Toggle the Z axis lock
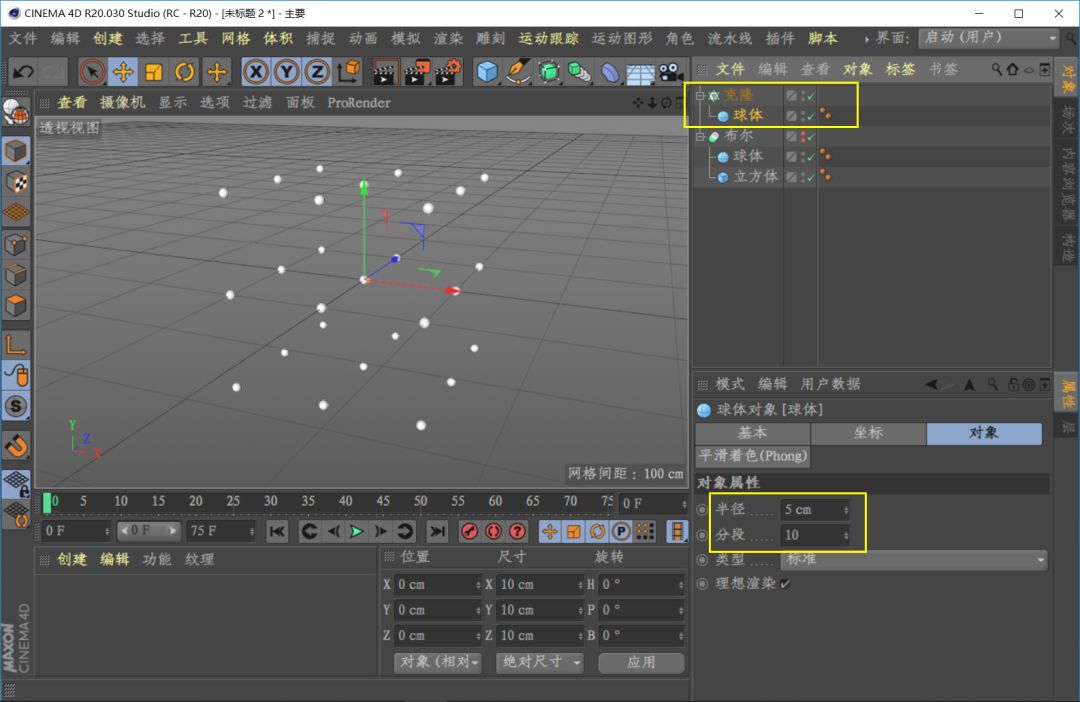Viewport: 1080px width, 702px height. [x=317, y=72]
